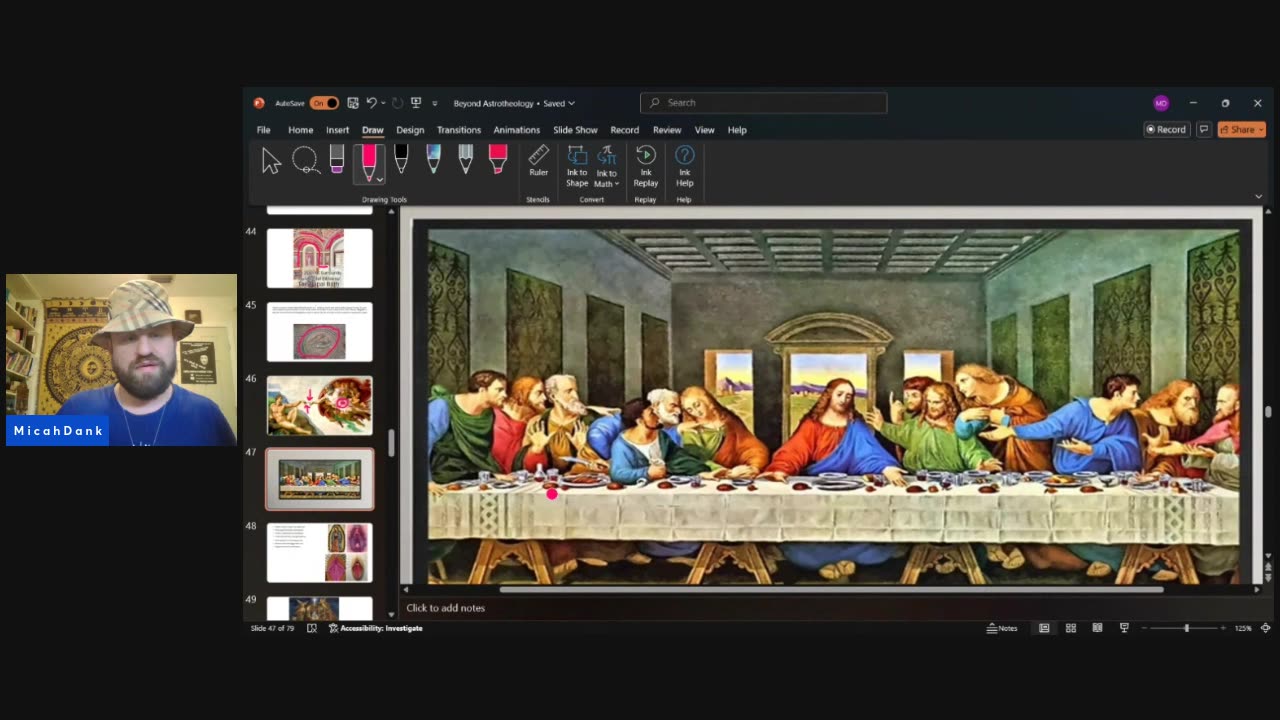Undo the last action

click(x=371, y=103)
